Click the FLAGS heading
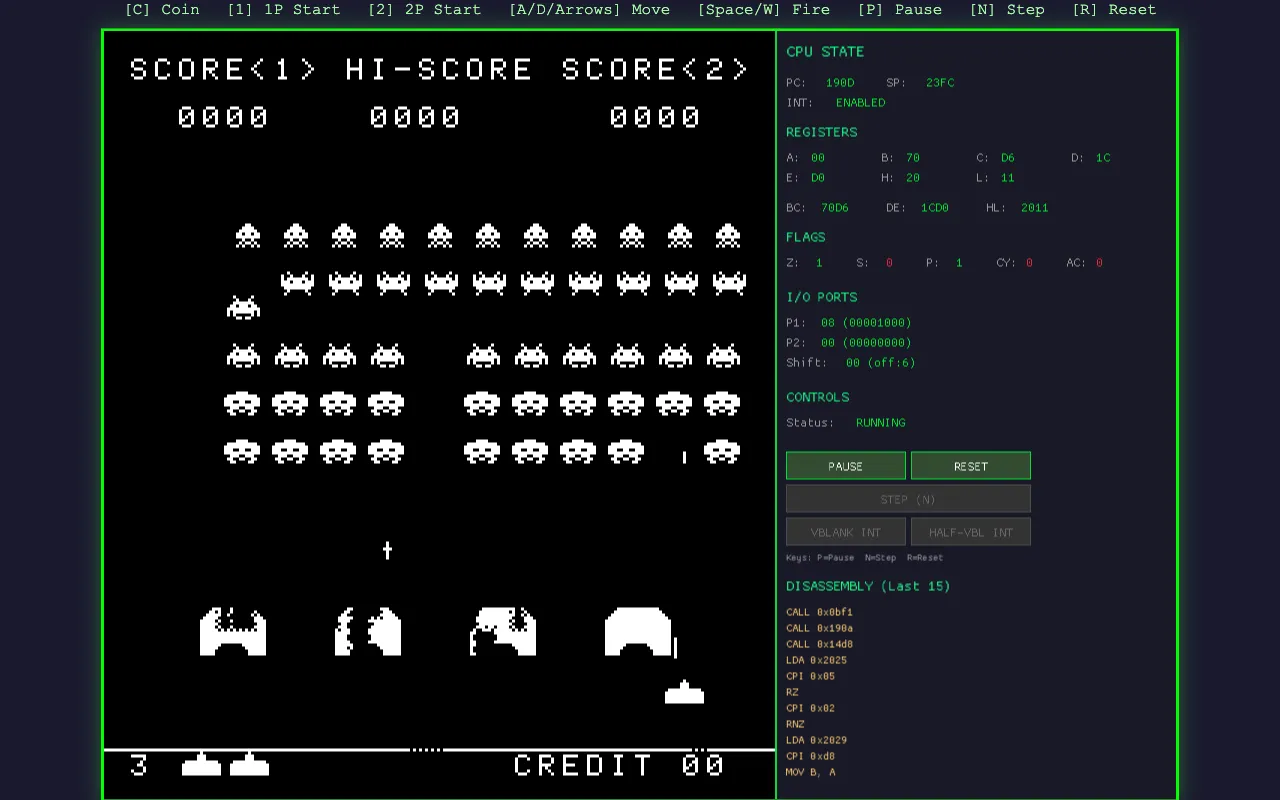The height and width of the screenshot is (800, 1280). [x=806, y=237]
